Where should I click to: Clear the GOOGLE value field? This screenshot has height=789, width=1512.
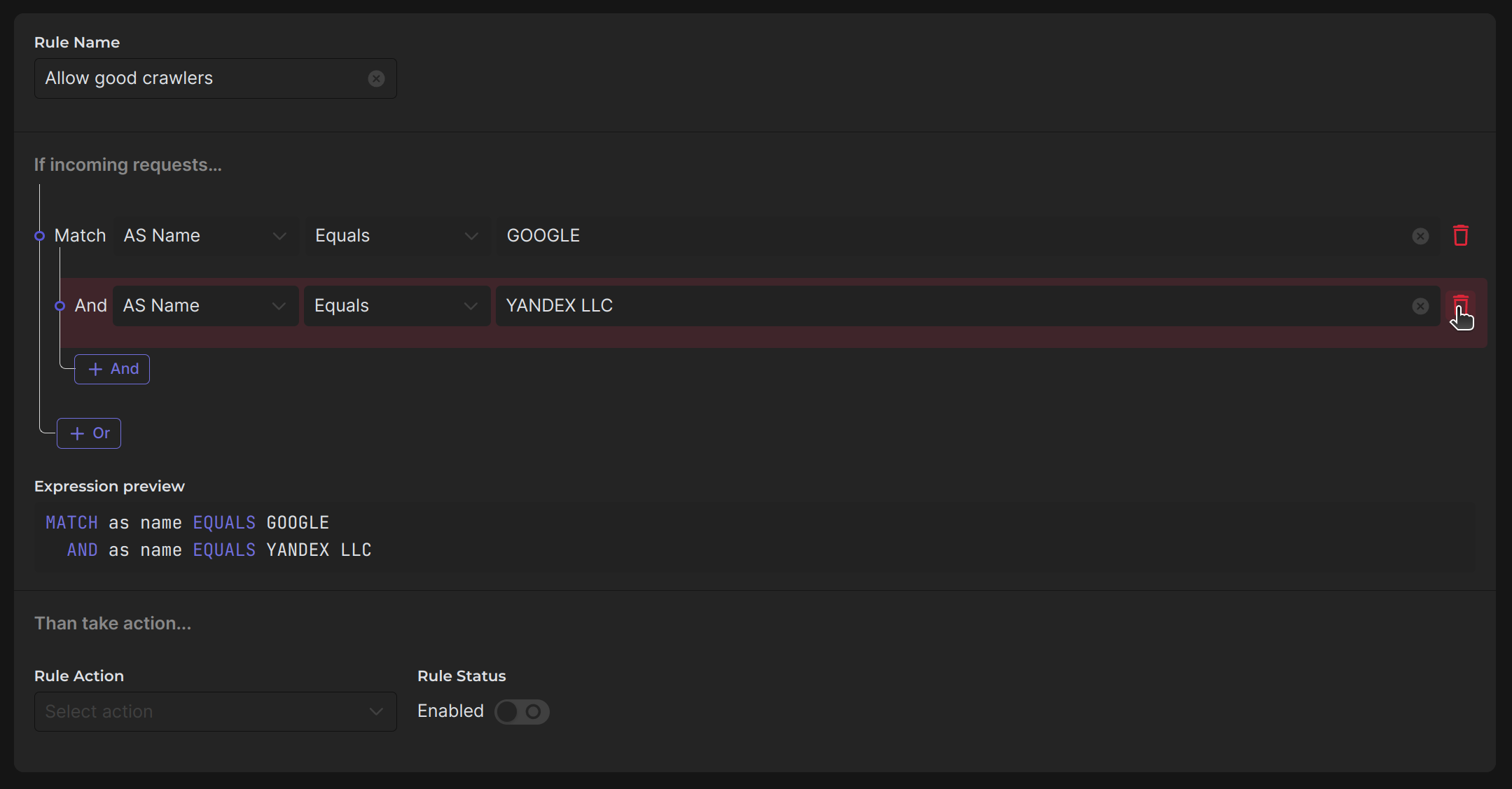(x=1420, y=236)
